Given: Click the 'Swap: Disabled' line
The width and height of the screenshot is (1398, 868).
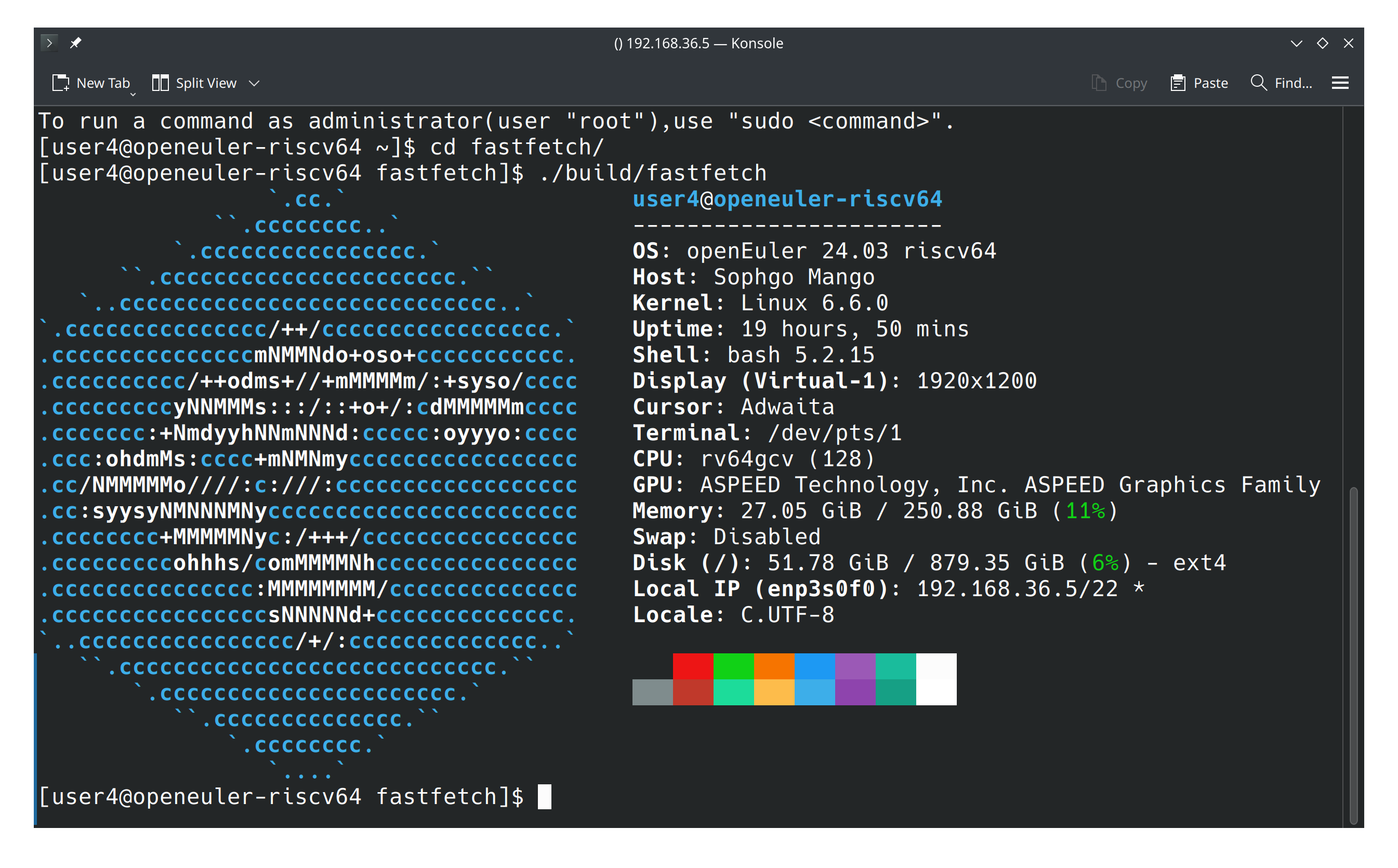Looking at the screenshot, I should [x=727, y=537].
